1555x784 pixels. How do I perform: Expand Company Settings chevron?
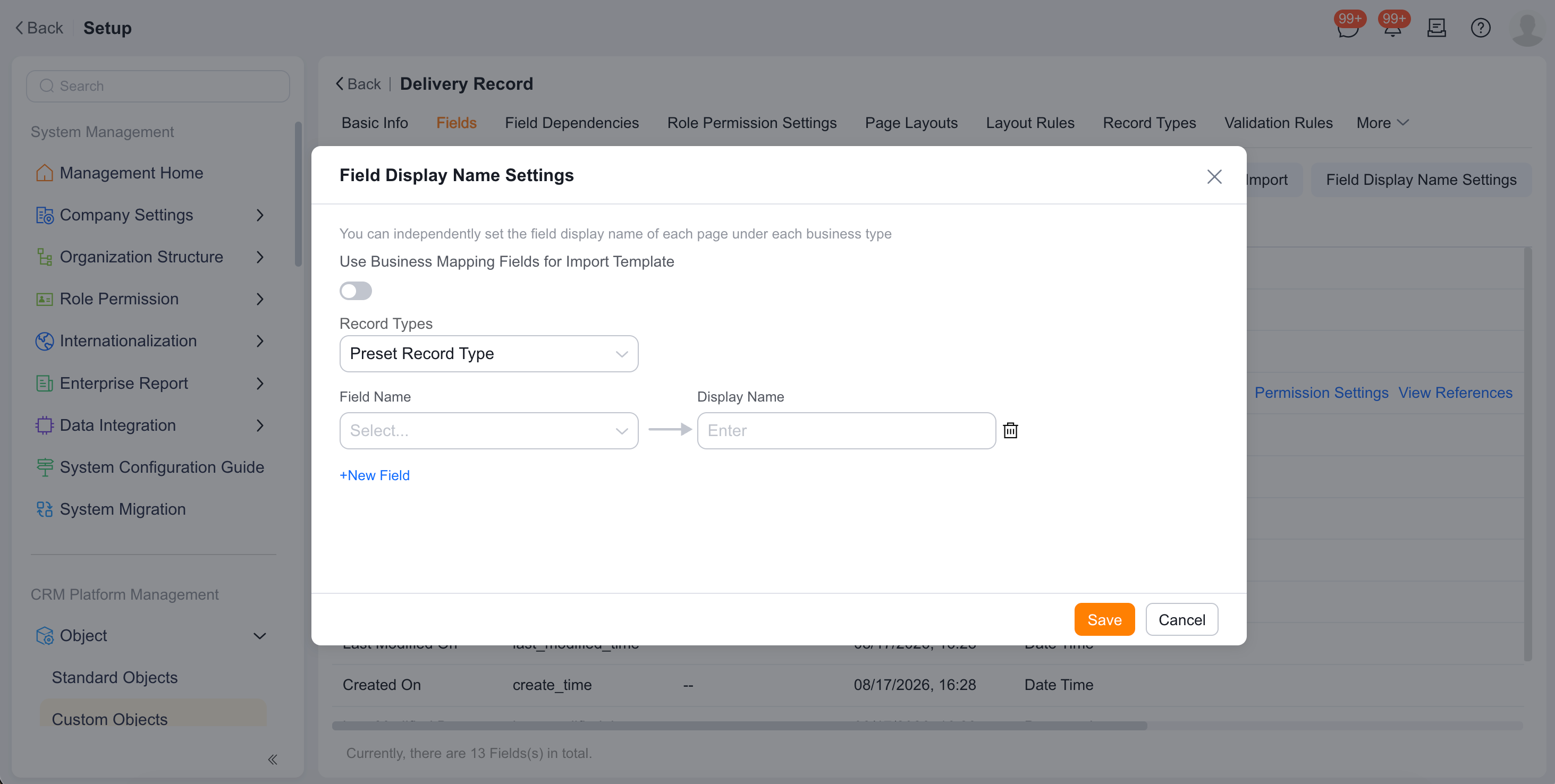tap(259, 215)
